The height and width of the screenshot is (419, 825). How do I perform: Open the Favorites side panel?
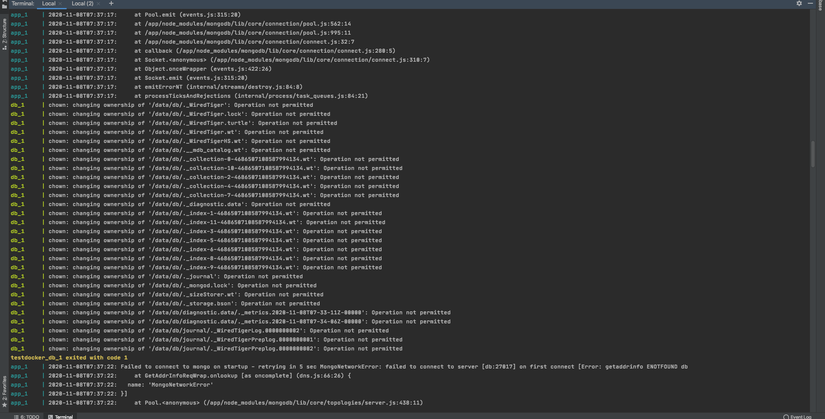click(4, 391)
